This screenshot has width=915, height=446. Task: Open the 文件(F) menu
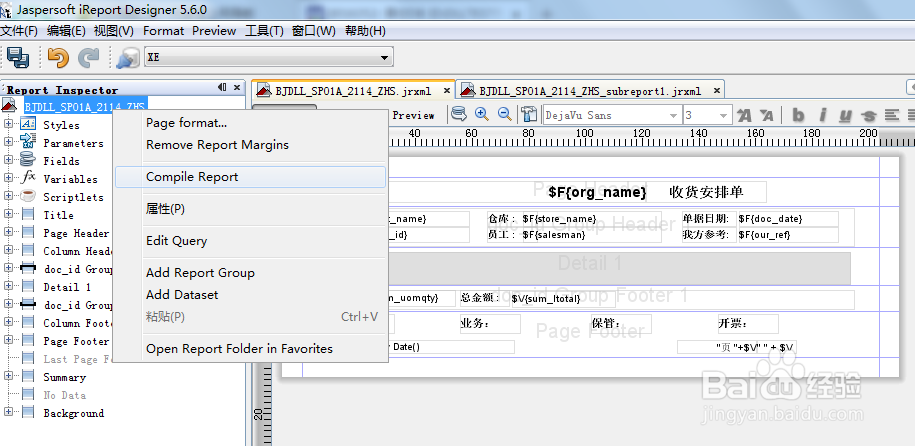click(19, 31)
